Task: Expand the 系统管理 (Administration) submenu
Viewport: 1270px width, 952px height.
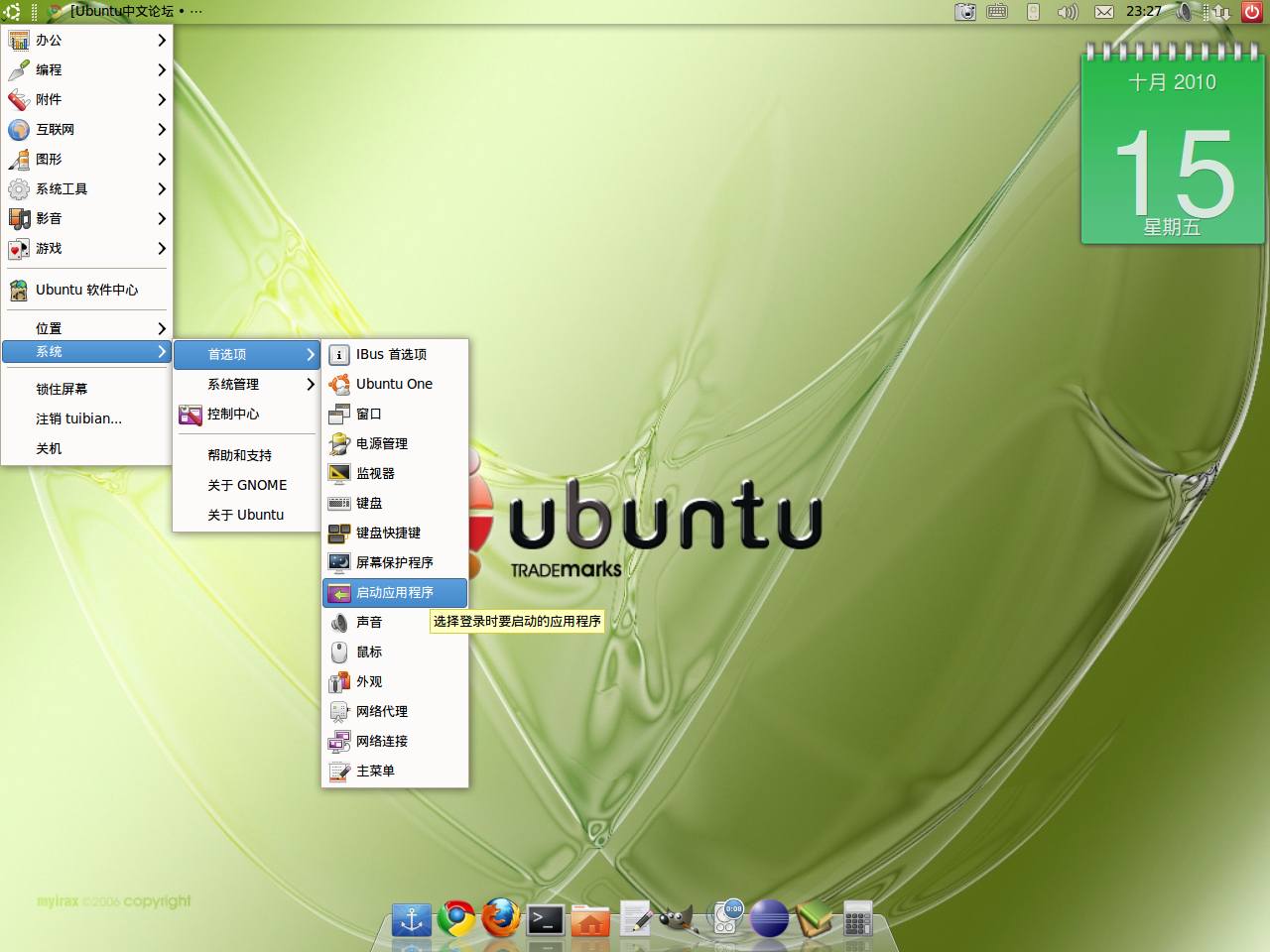Action: [x=246, y=384]
